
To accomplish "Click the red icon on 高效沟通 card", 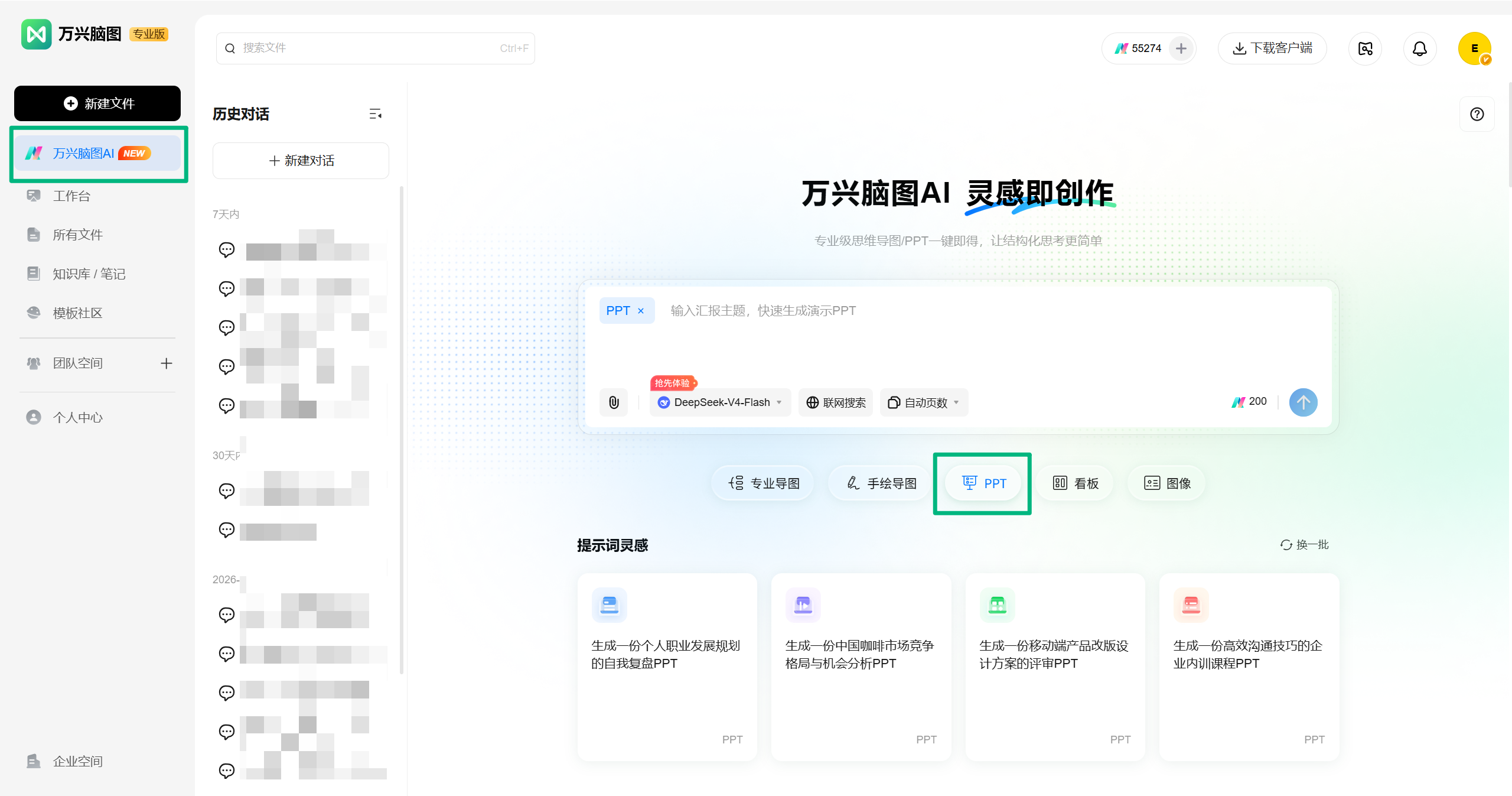I will [x=1191, y=605].
